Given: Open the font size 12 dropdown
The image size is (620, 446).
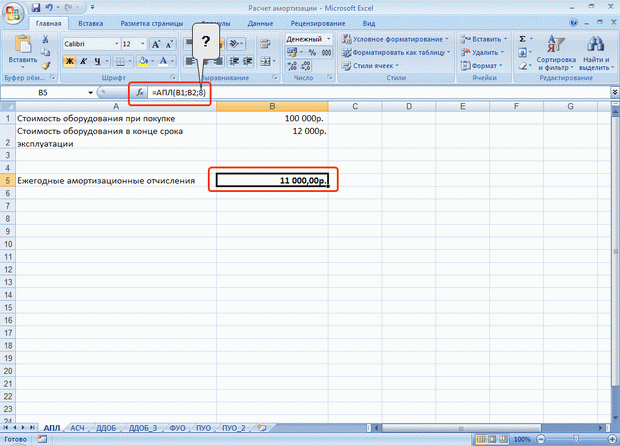Looking at the screenshot, I should 143,44.
